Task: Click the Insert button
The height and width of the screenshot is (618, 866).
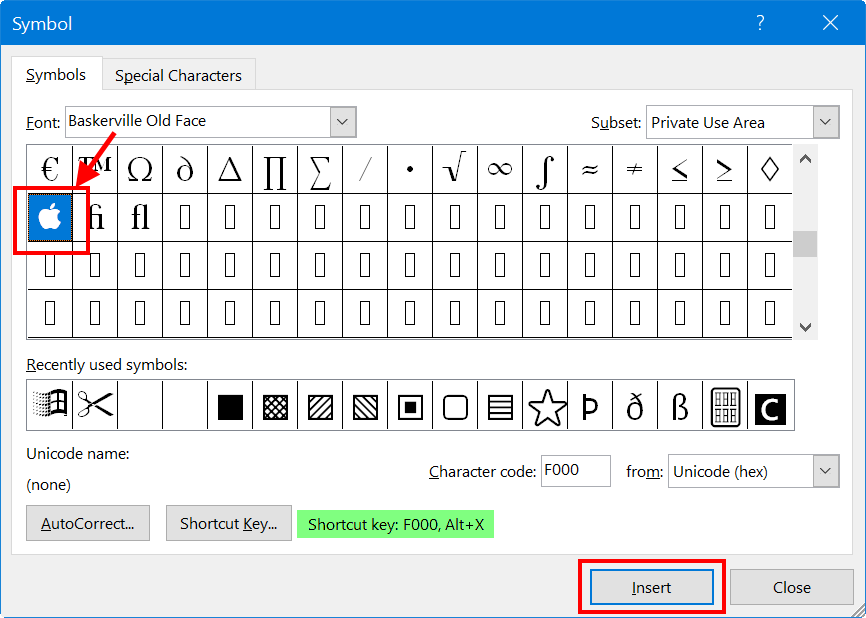Action: tap(651, 587)
